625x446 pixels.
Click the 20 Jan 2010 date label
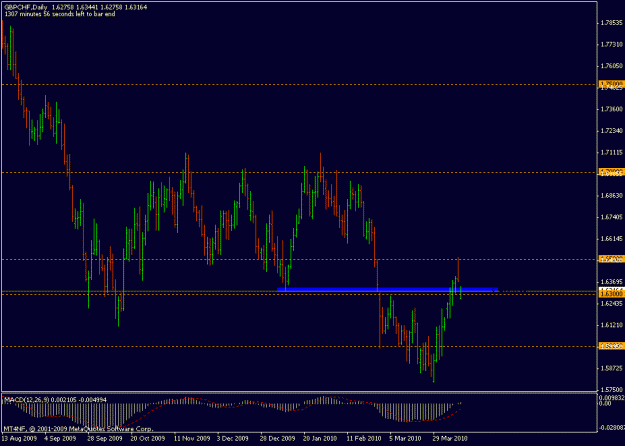[x=320, y=439]
